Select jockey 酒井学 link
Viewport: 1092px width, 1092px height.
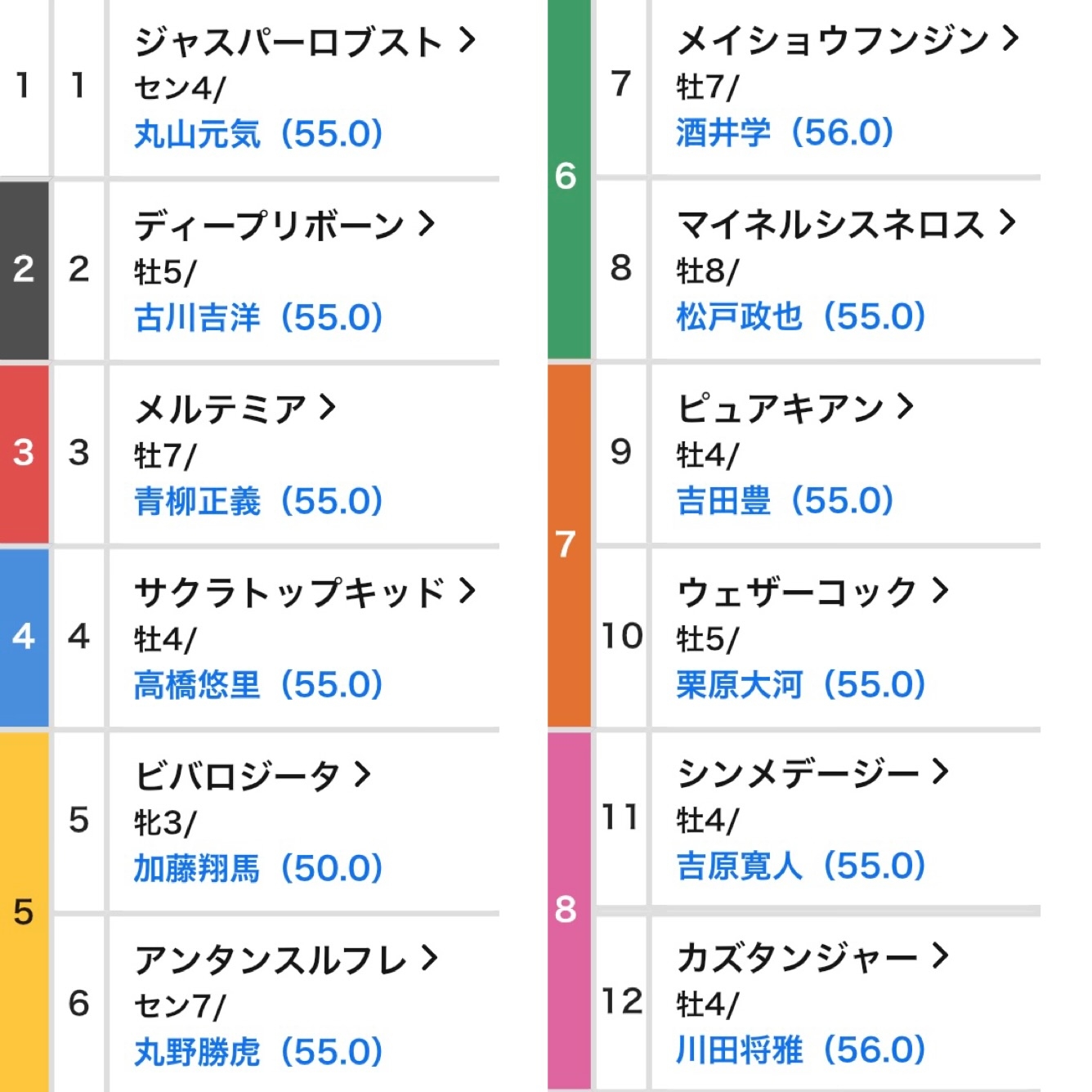[723, 132]
